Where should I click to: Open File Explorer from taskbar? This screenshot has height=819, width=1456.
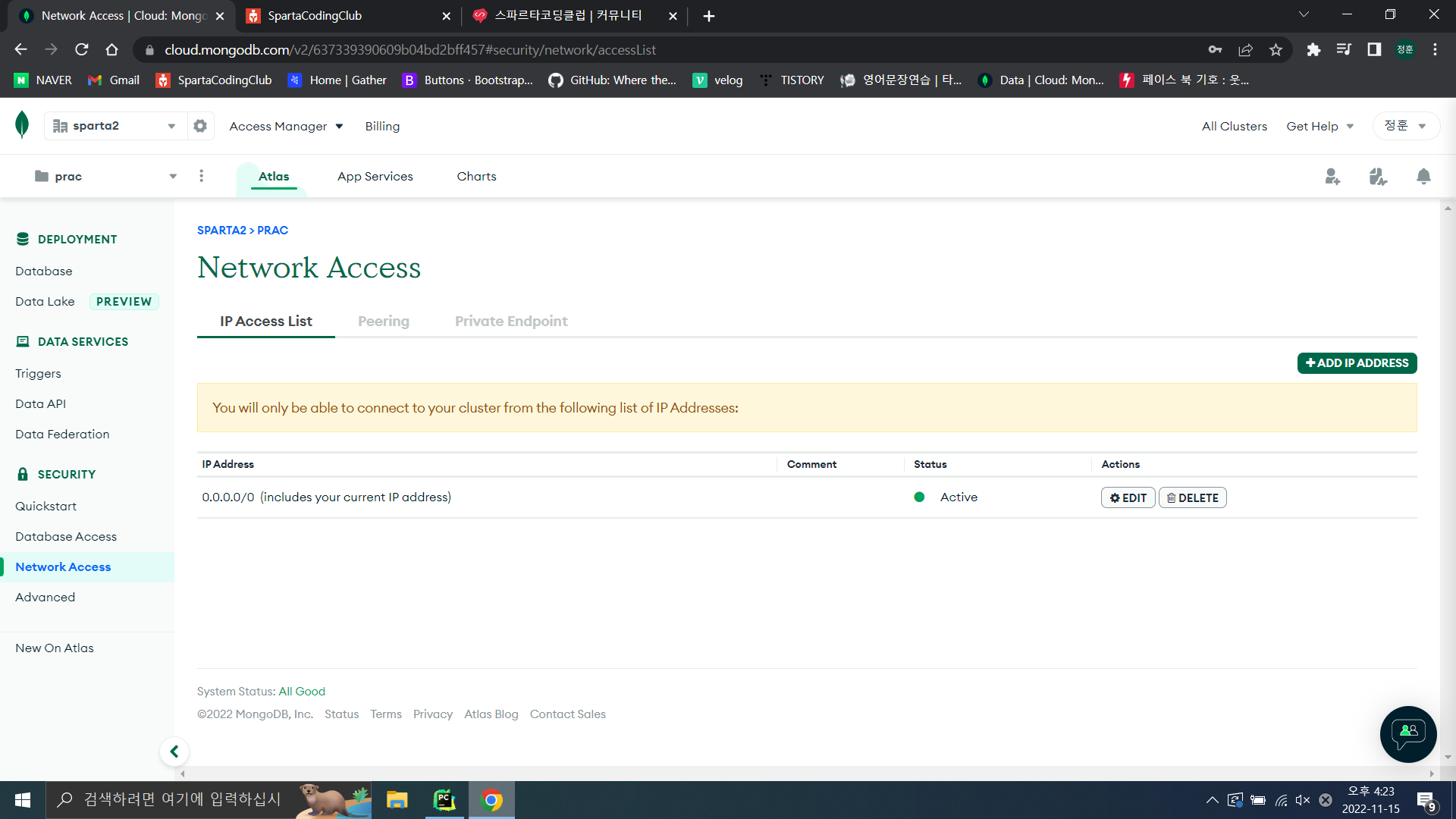(397, 800)
